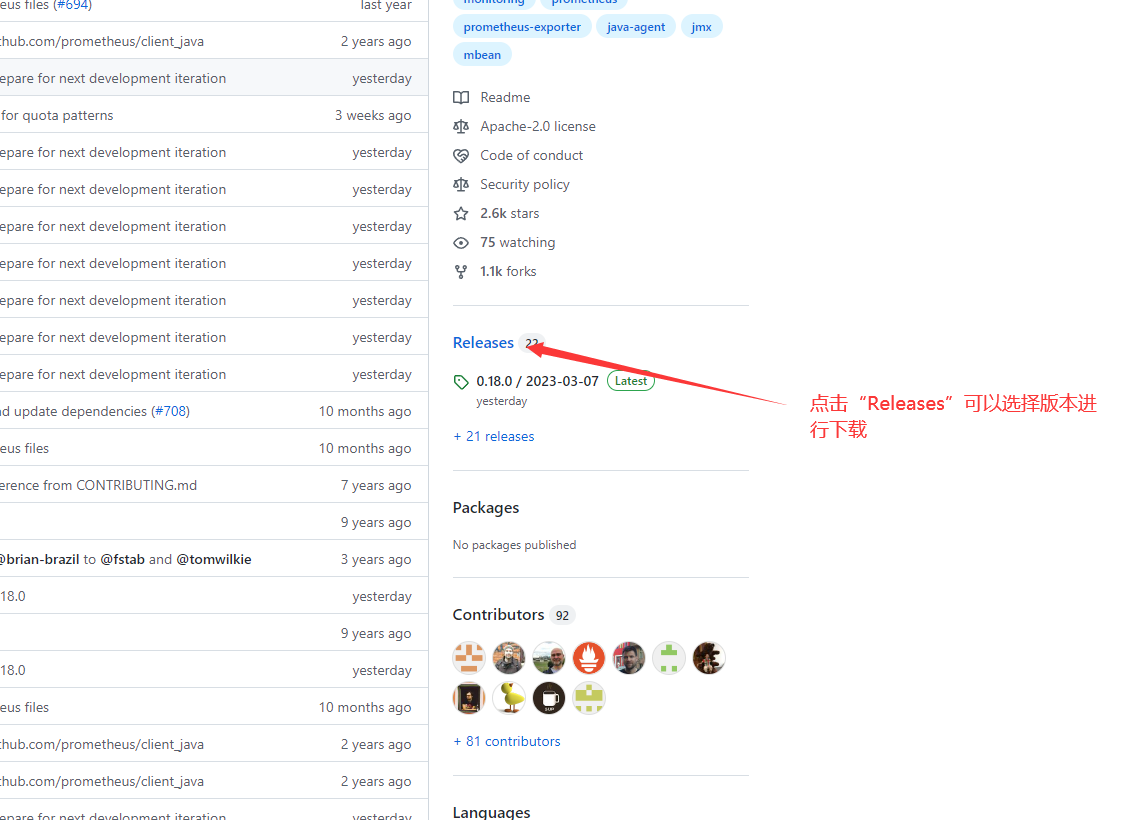Open the coffee mug contributor avatar
Viewport: 1122px width, 820px height.
point(549,698)
